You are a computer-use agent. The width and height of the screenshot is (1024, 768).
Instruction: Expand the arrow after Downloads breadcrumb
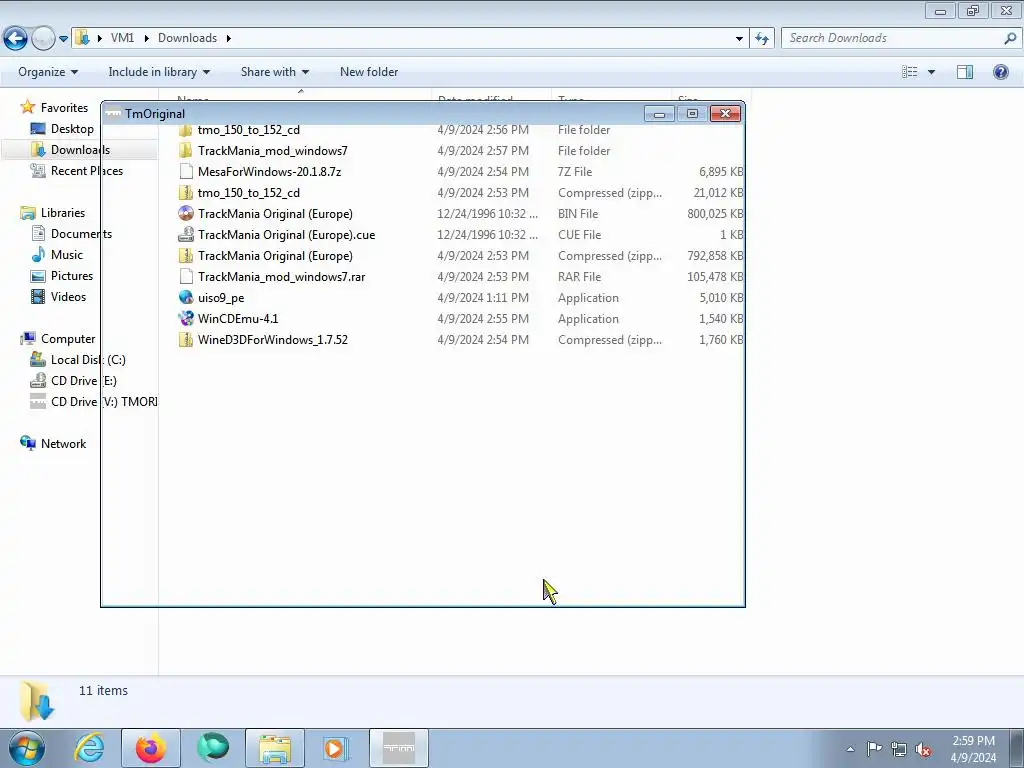[229, 38]
